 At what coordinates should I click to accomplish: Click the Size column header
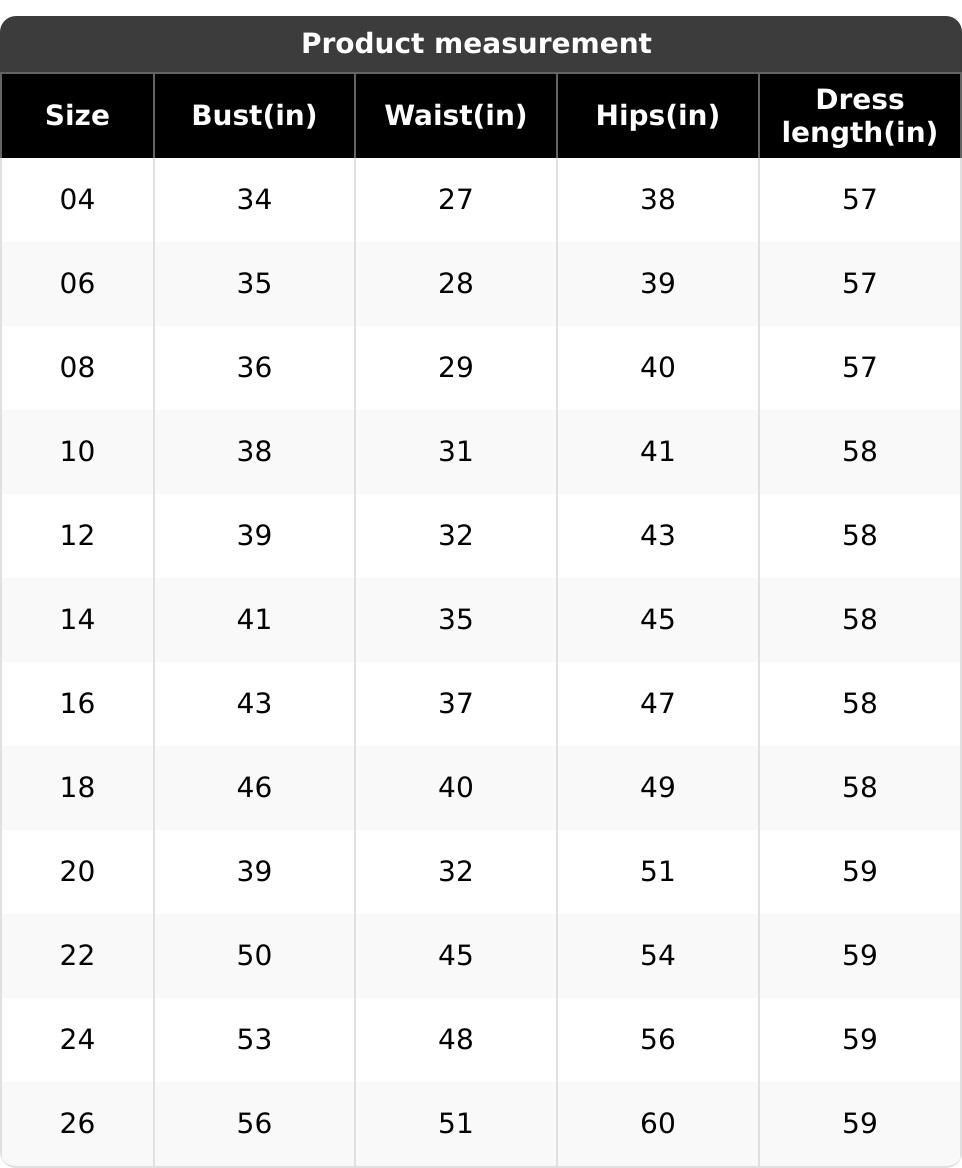(77, 116)
